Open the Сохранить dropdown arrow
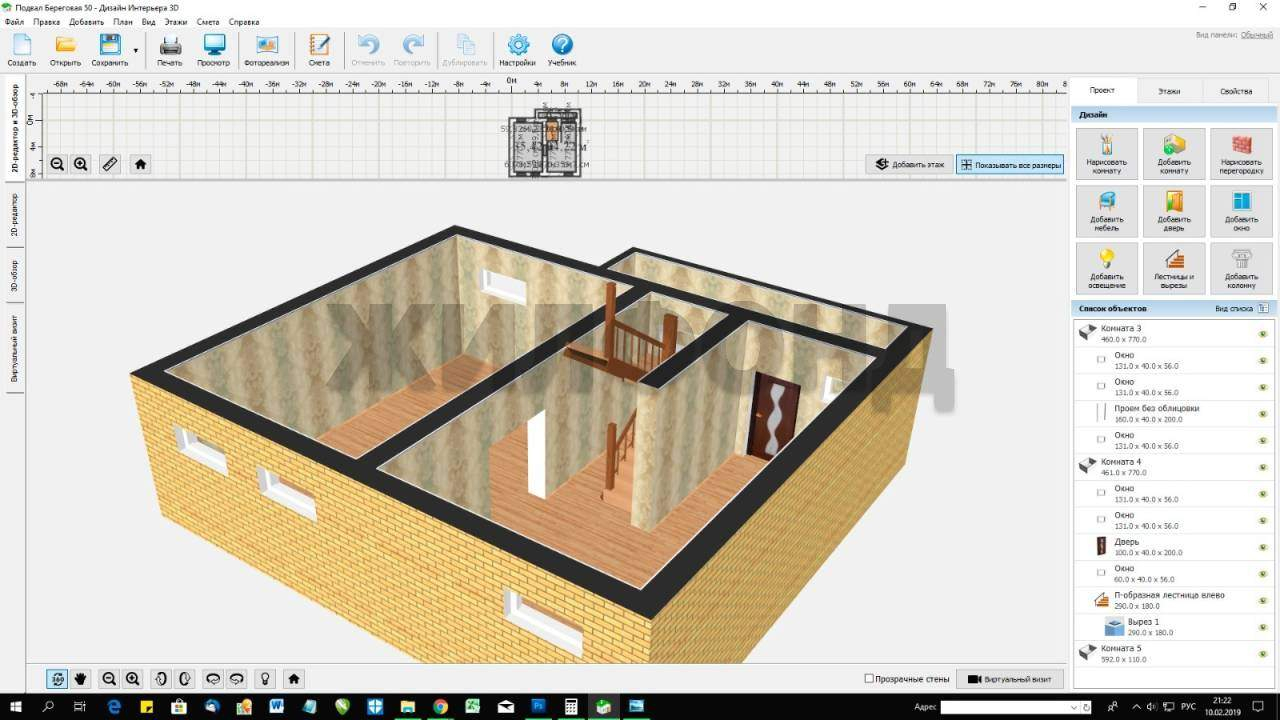This screenshot has height=720, width=1280. 135,50
